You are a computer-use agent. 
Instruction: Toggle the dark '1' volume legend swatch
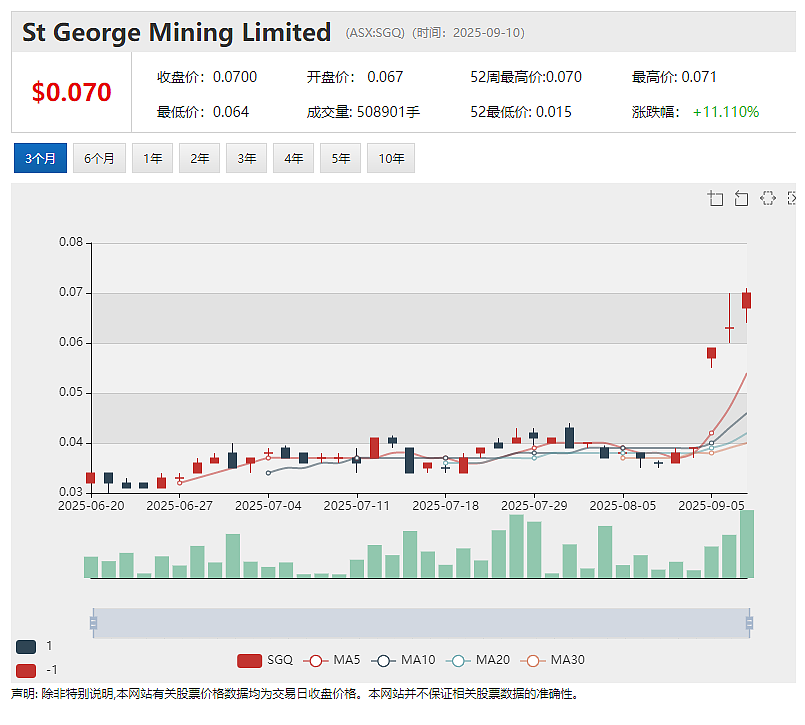(26, 646)
